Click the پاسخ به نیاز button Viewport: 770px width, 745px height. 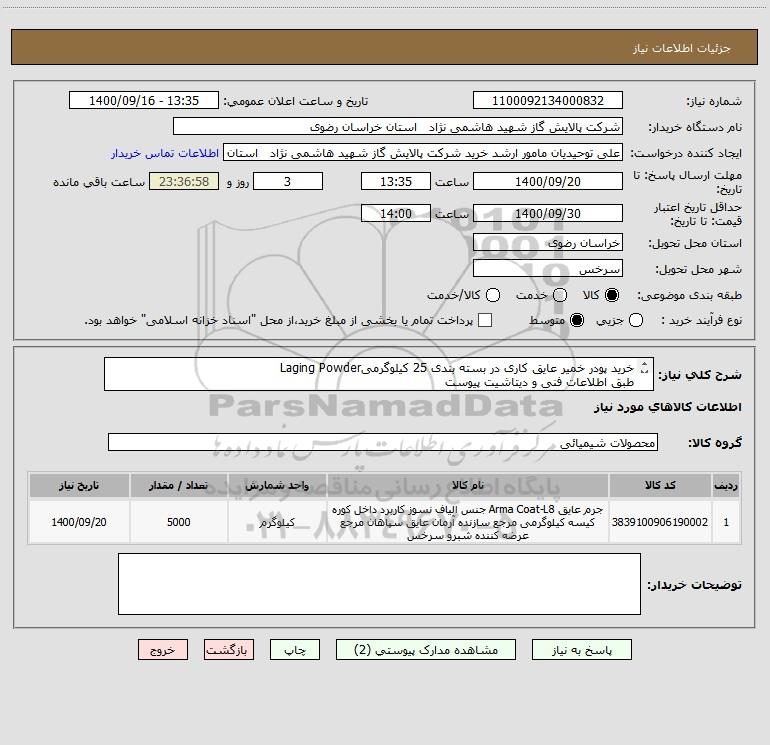[x=581, y=650]
